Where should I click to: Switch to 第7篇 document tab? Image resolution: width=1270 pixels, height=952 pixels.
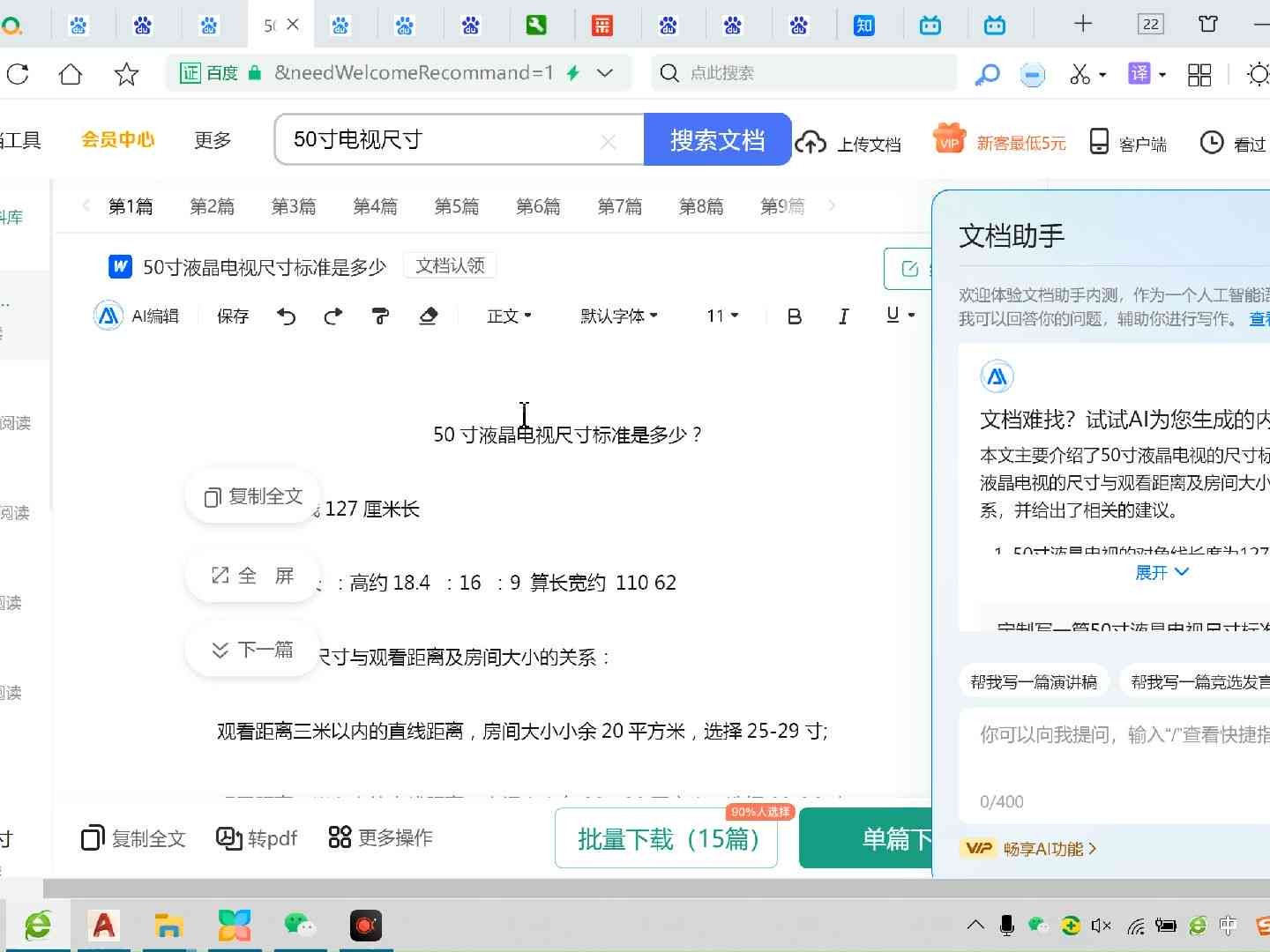(x=620, y=206)
